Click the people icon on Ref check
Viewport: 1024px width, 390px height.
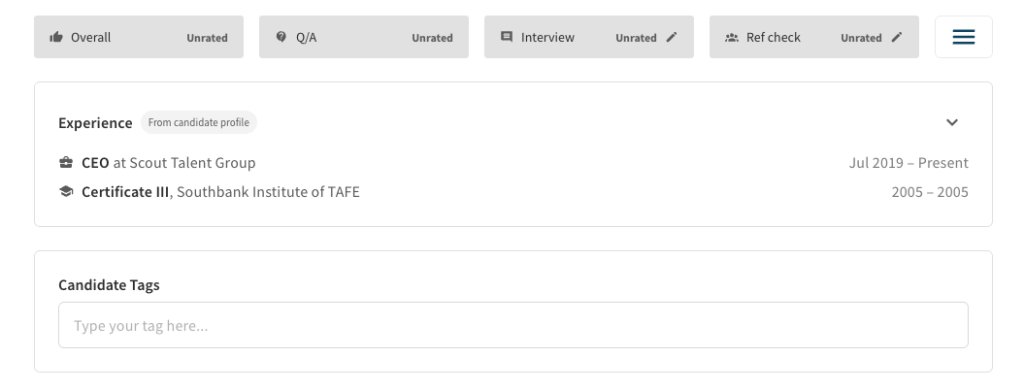[x=731, y=37]
